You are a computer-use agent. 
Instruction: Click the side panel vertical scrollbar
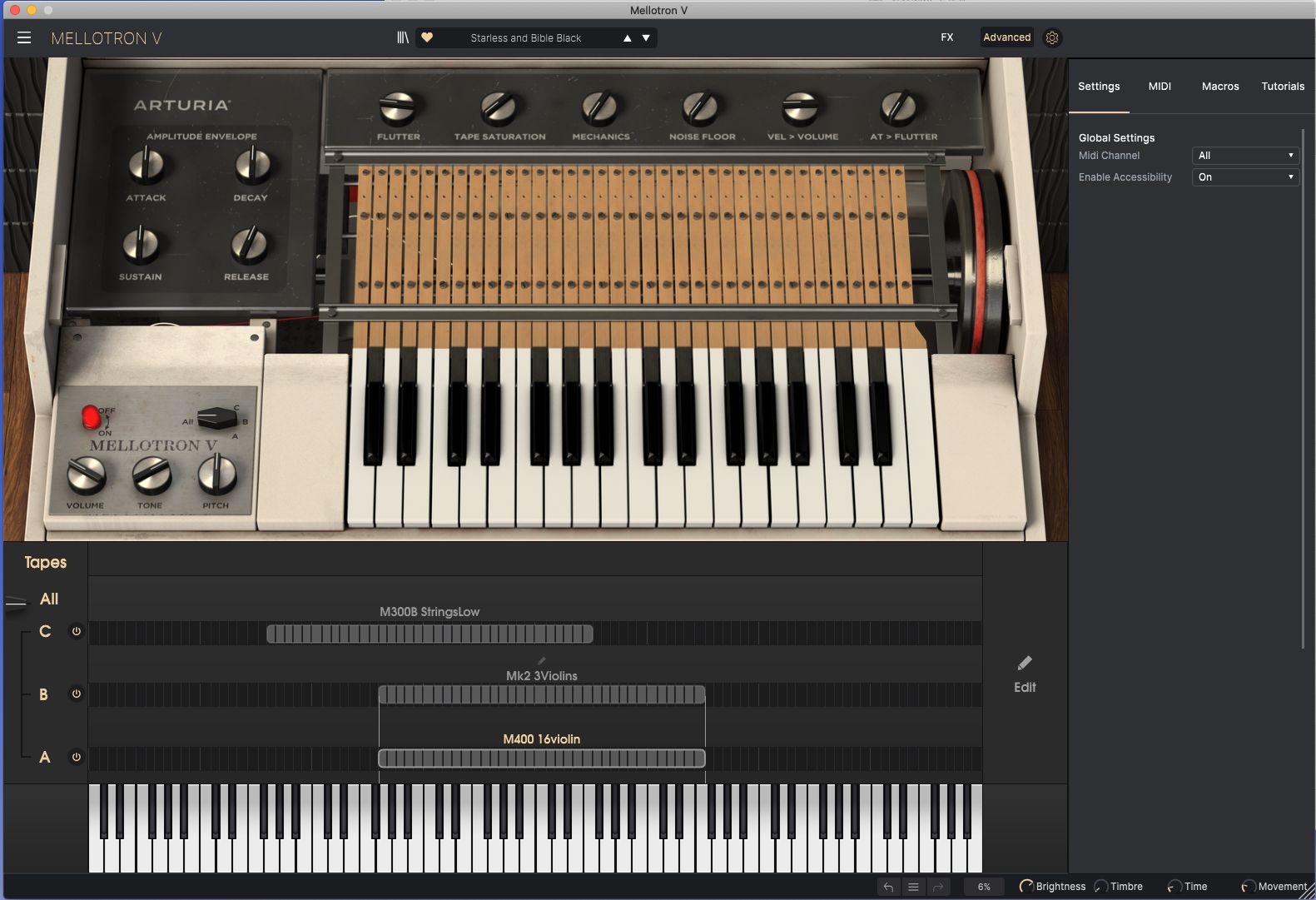pos(1304,389)
